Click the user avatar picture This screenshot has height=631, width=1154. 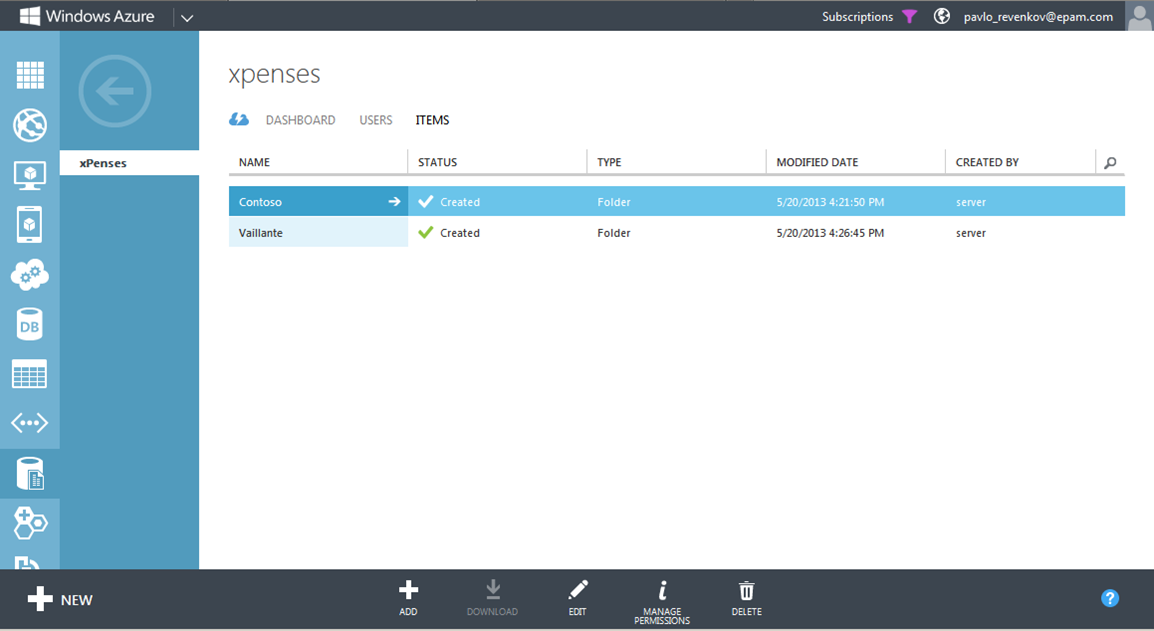1139,16
